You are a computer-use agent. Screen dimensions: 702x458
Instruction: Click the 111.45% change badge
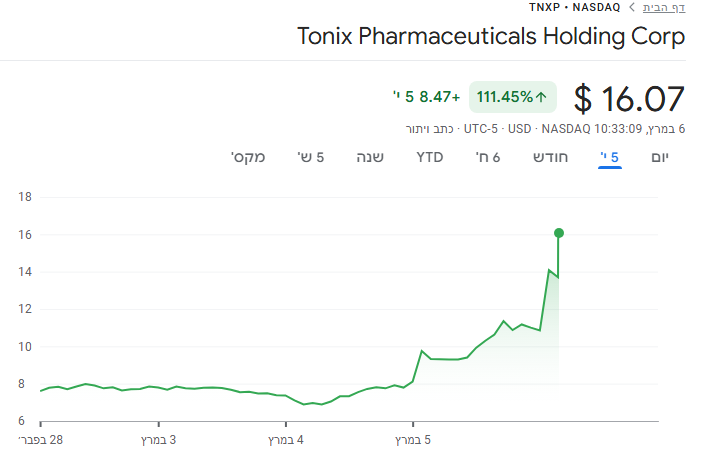click(x=512, y=97)
